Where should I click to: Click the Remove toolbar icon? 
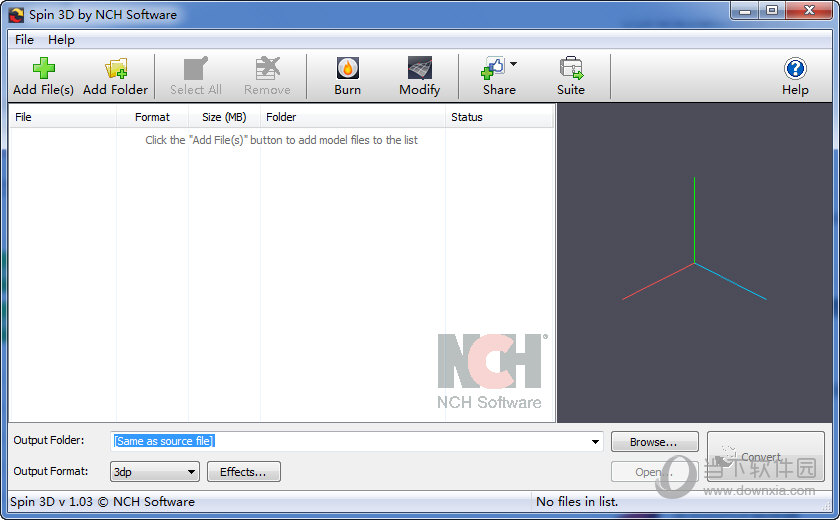267,69
